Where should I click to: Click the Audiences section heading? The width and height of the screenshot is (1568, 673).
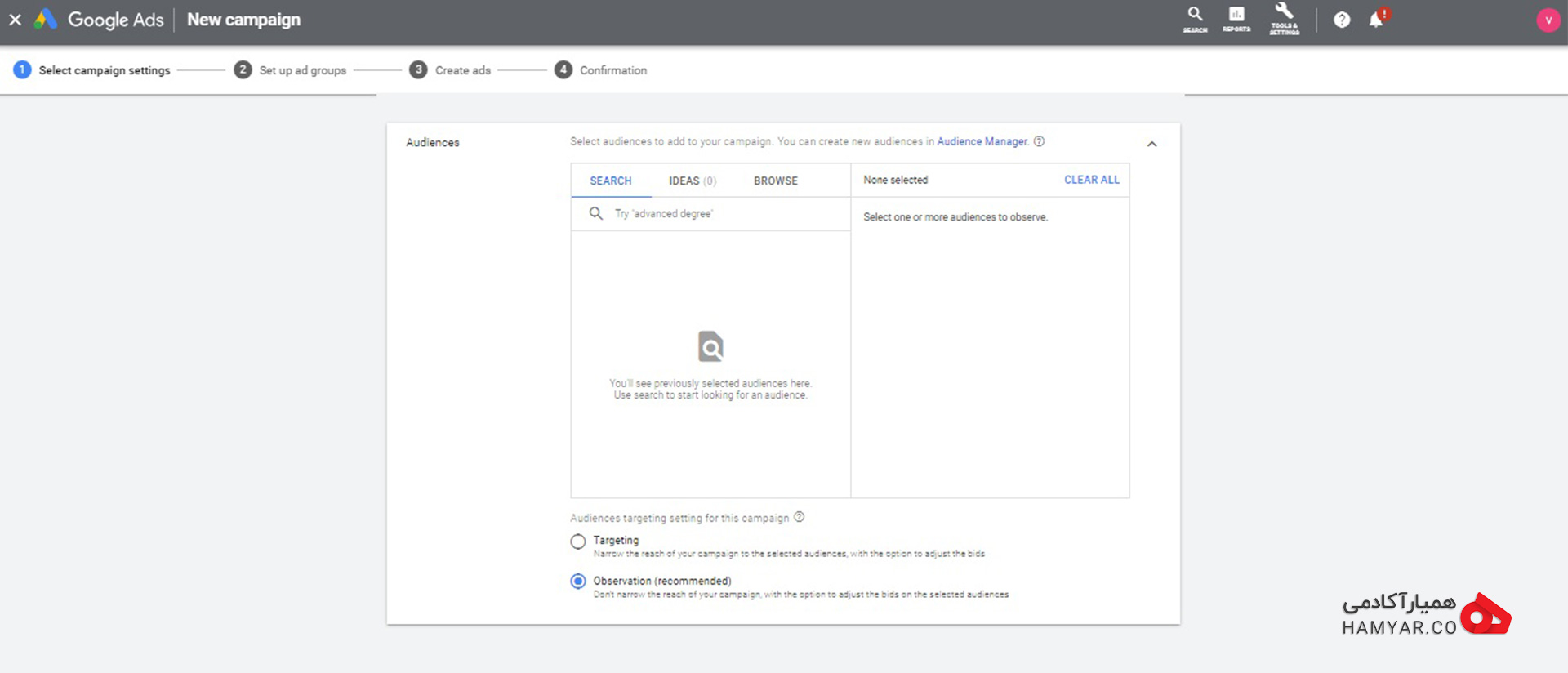pos(433,142)
